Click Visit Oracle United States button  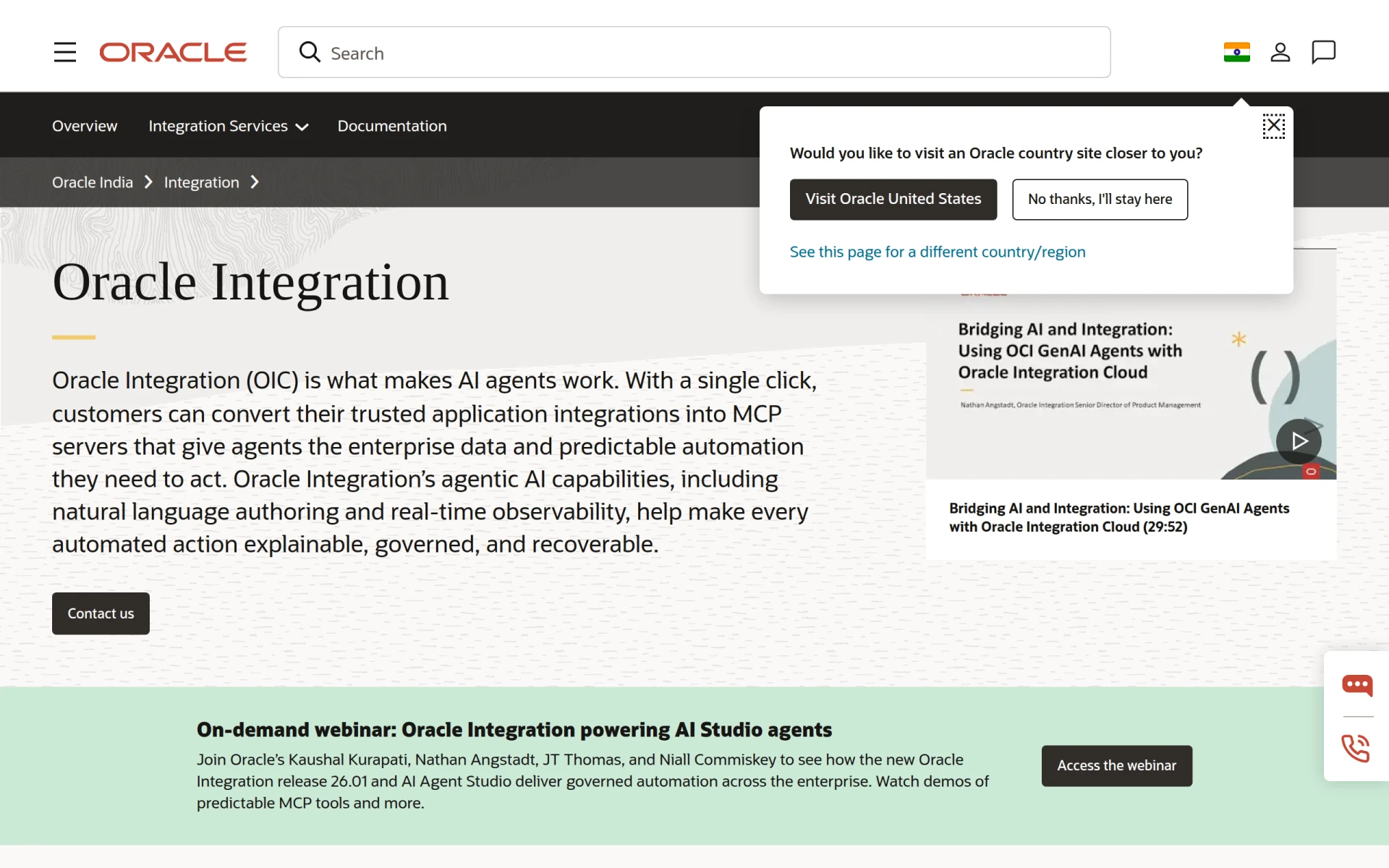coord(893,199)
